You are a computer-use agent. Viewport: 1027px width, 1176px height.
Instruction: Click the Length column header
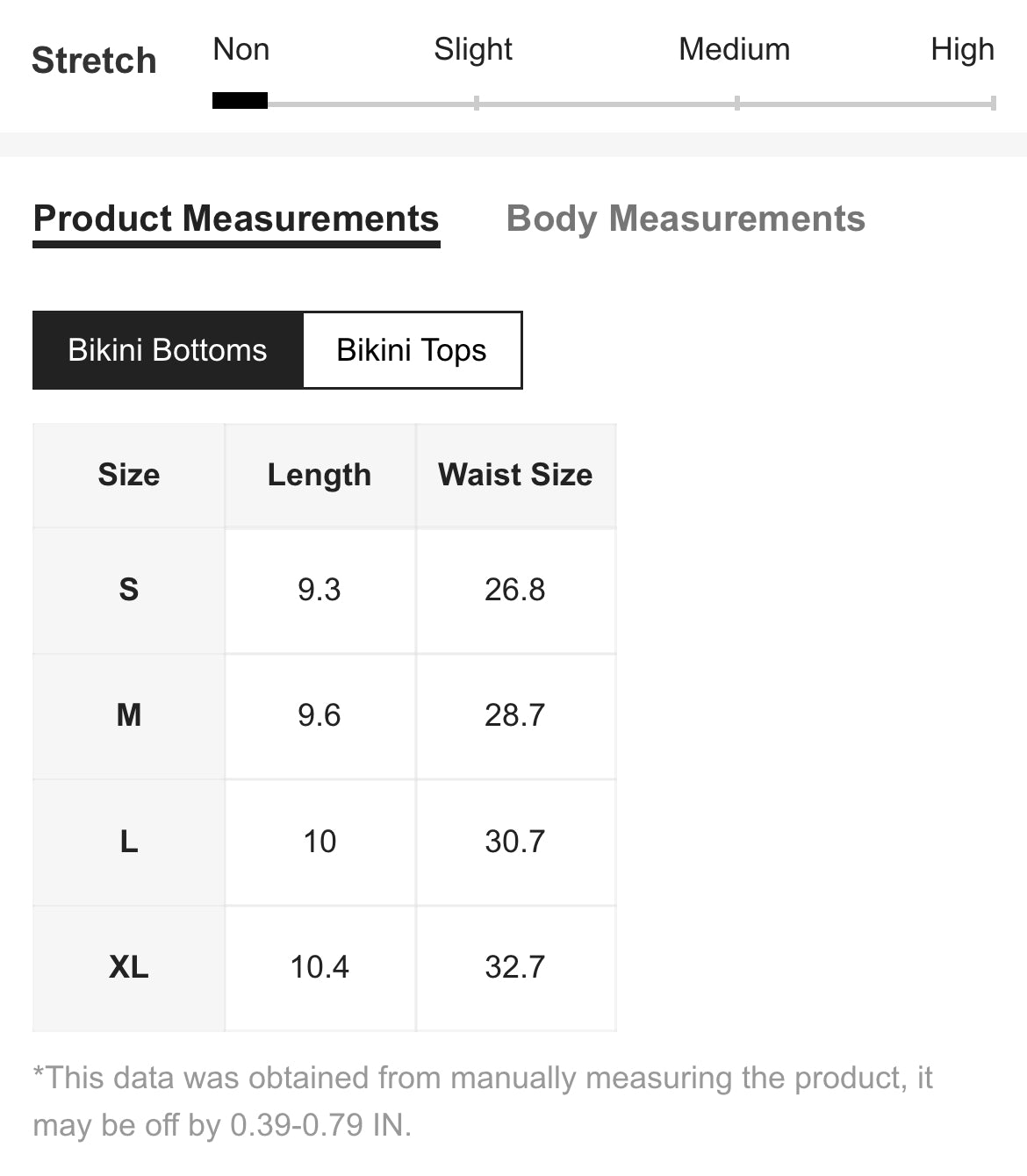tap(320, 475)
